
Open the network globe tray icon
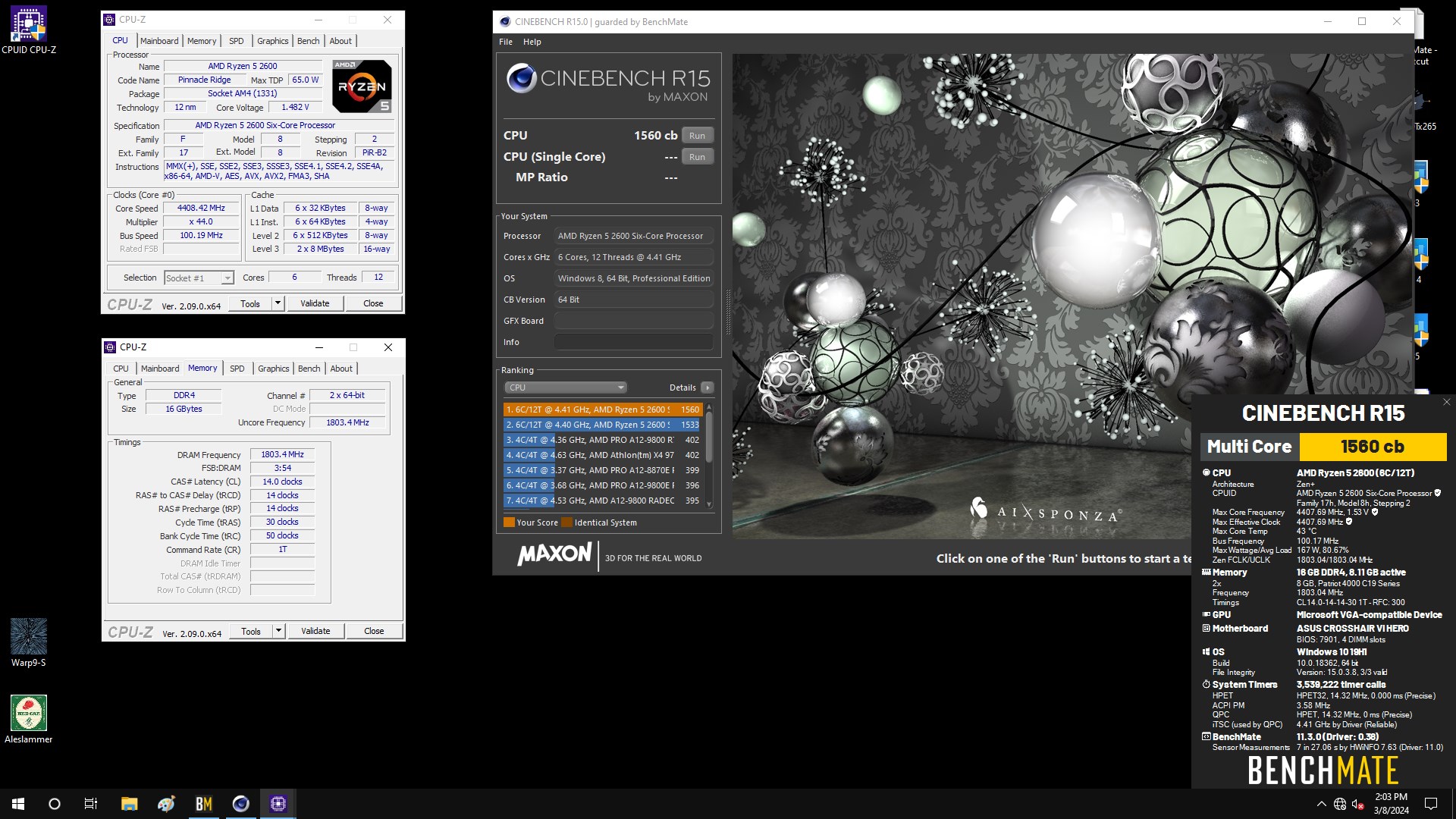click(x=1340, y=804)
